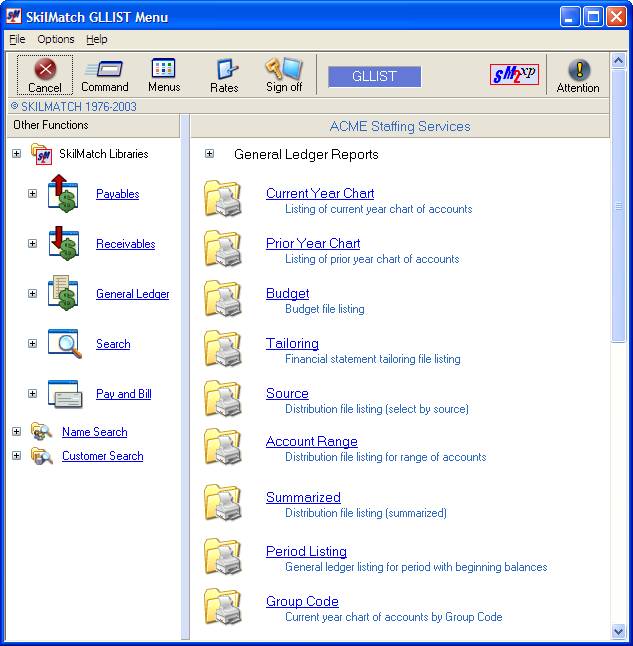633x646 pixels.
Task: Click the Source printer-folder icon
Action: [x=223, y=398]
